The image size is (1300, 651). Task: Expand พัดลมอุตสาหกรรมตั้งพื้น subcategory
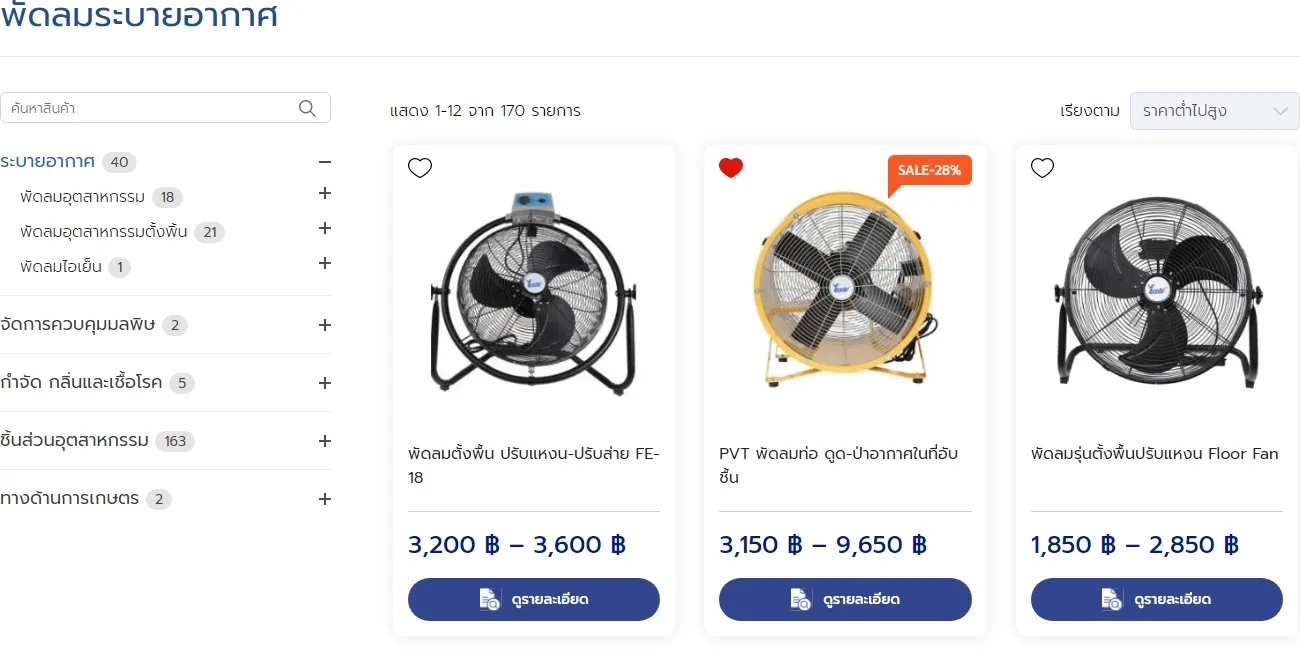pos(324,229)
